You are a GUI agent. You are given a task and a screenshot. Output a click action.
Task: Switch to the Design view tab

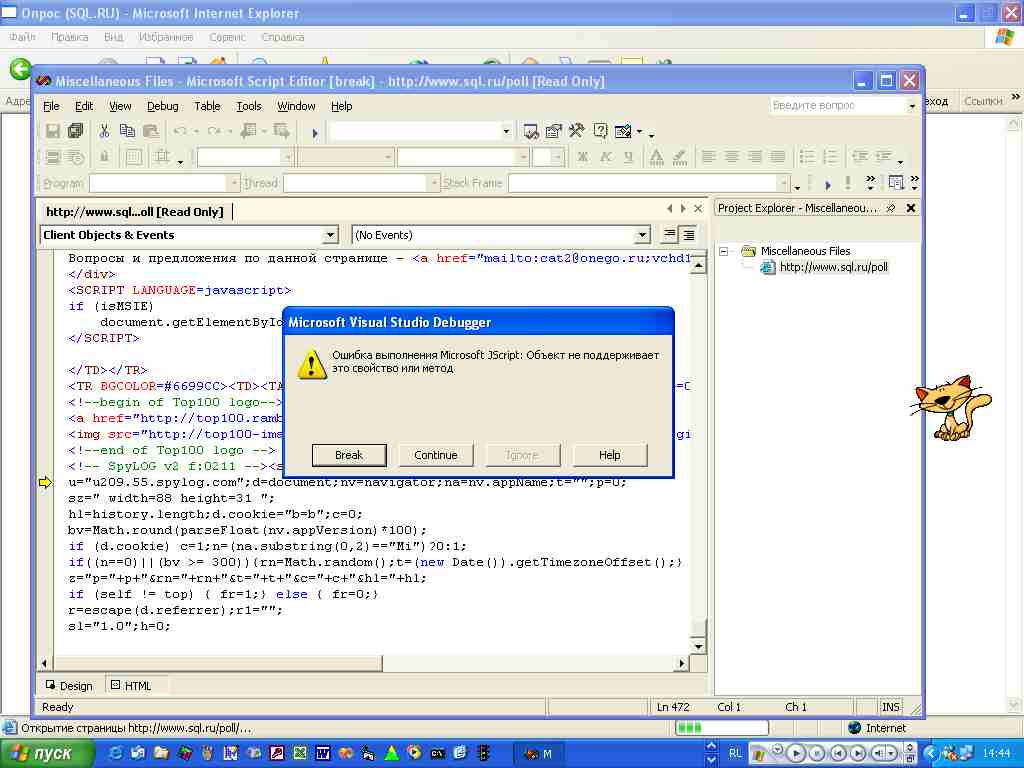(69, 686)
